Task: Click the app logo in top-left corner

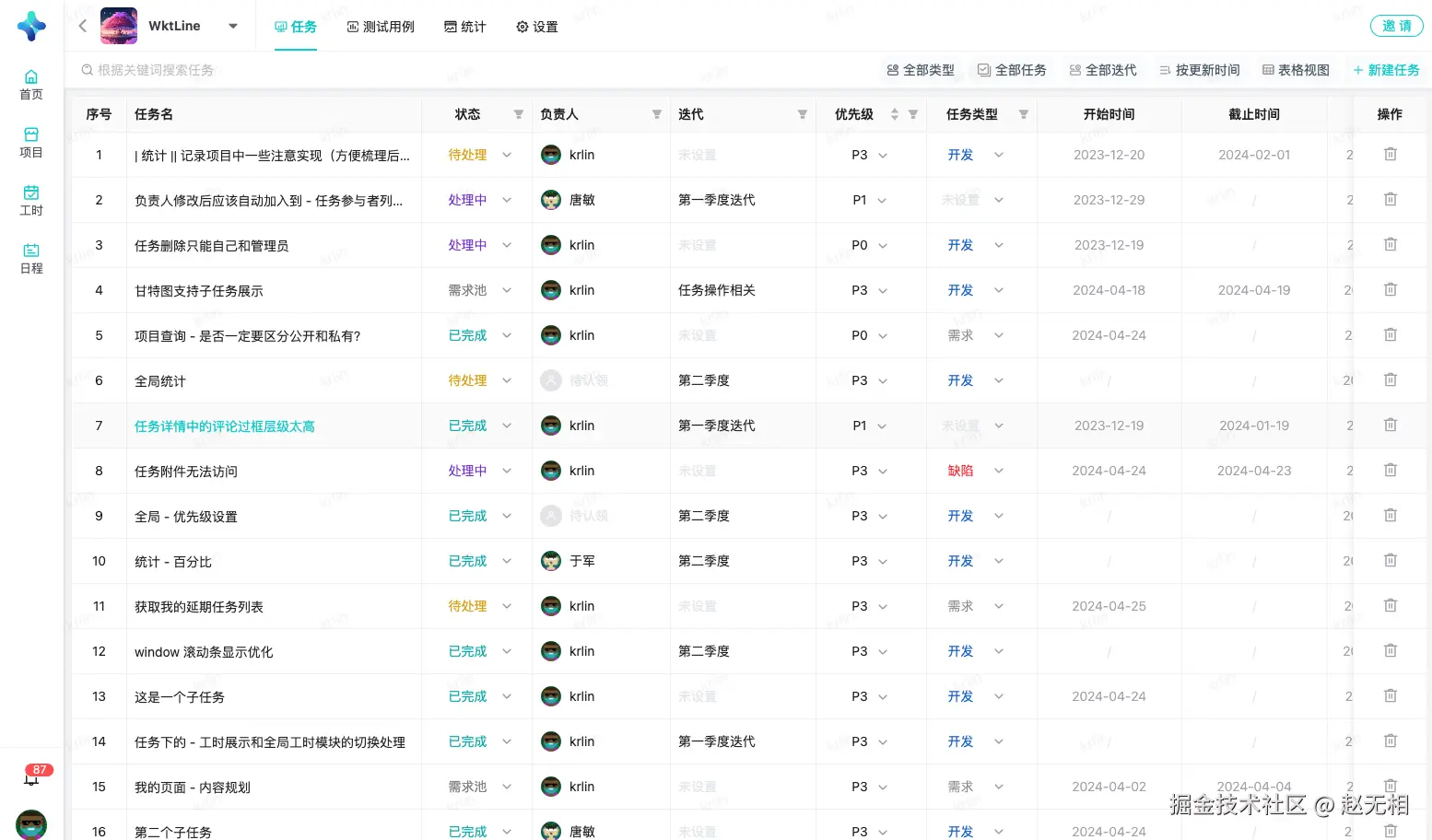Action: click(x=31, y=26)
